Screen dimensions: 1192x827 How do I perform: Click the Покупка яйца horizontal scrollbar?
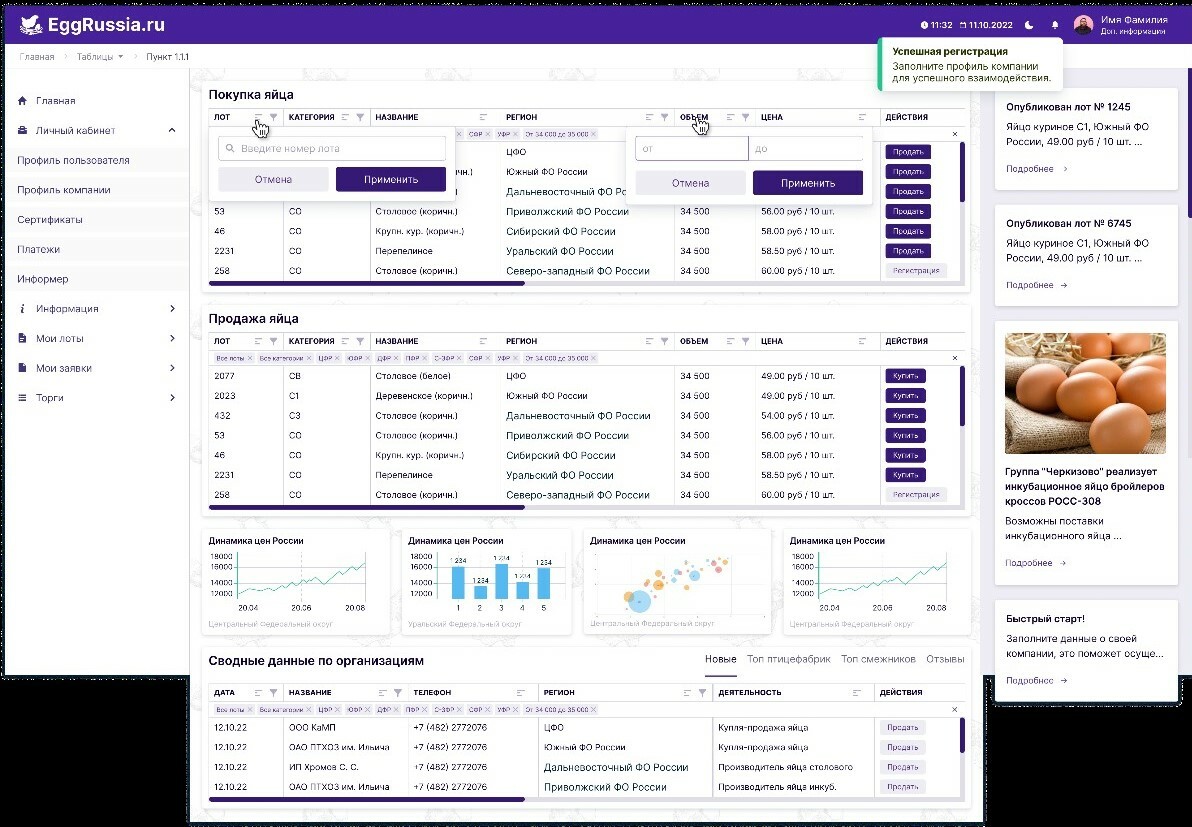(x=366, y=284)
